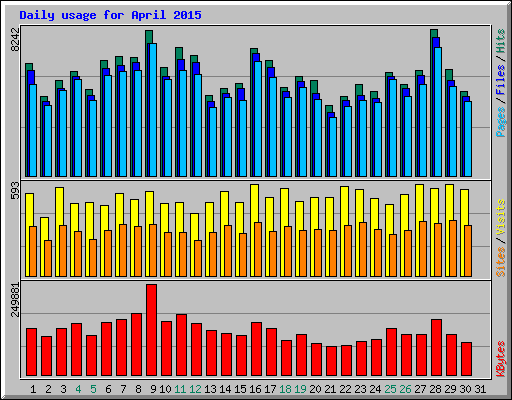Click day 14 on the x-axis
512x400 pixels.
[x=225, y=389]
